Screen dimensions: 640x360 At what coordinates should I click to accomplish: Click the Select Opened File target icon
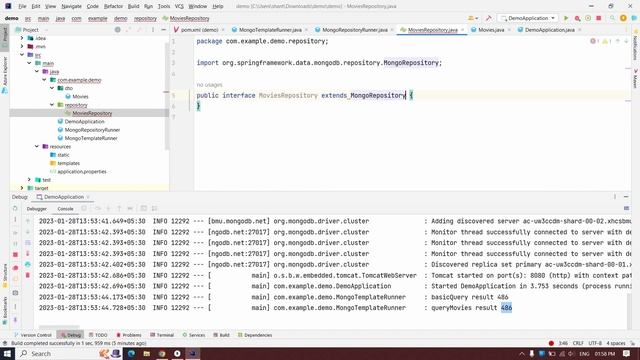point(118,30)
